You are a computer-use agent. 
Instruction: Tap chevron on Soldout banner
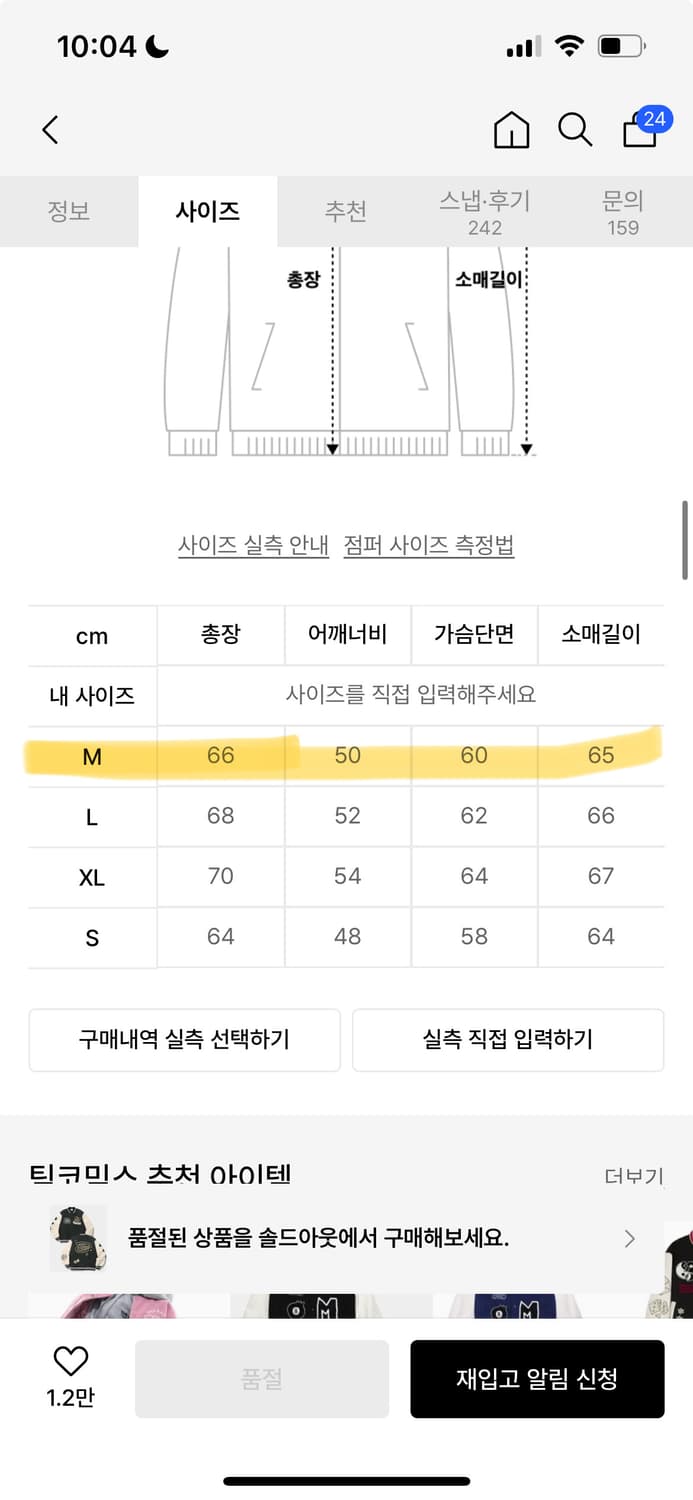(629, 1239)
